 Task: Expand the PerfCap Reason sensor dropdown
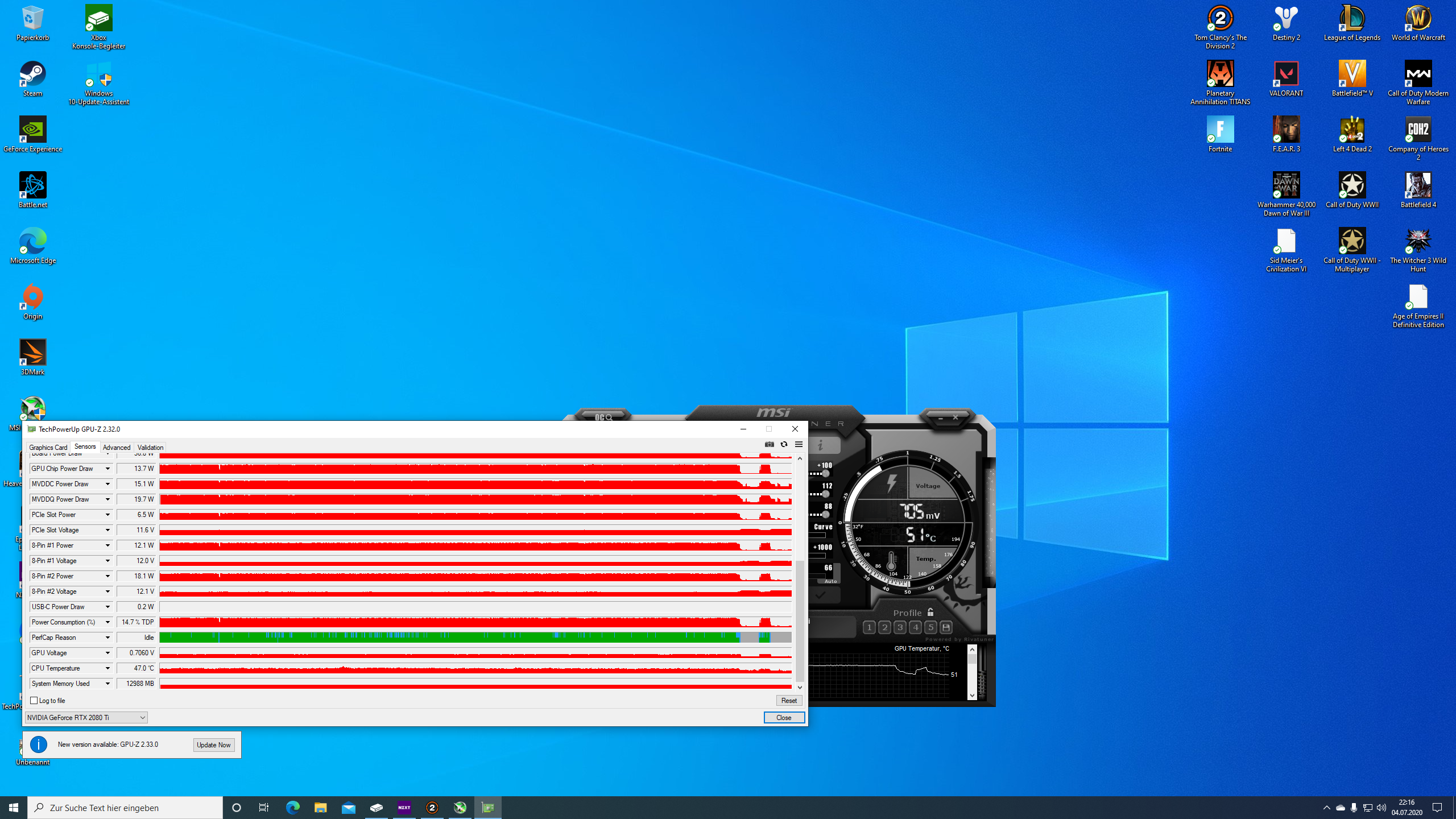click(107, 638)
